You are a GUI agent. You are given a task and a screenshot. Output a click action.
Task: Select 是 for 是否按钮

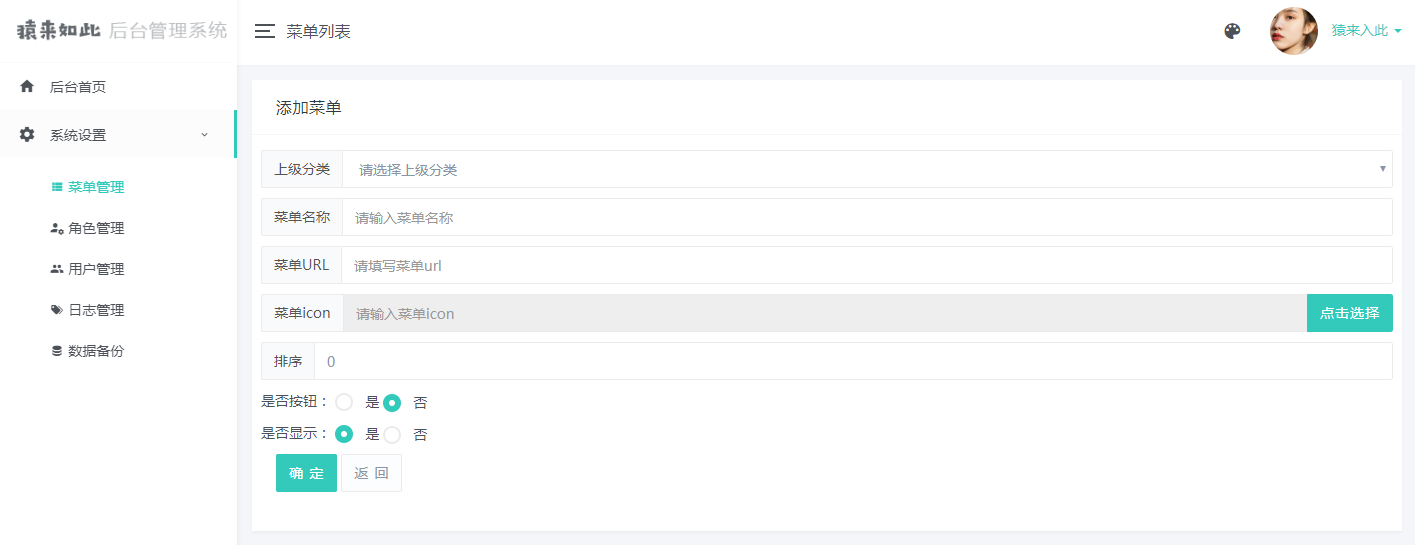click(x=344, y=403)
